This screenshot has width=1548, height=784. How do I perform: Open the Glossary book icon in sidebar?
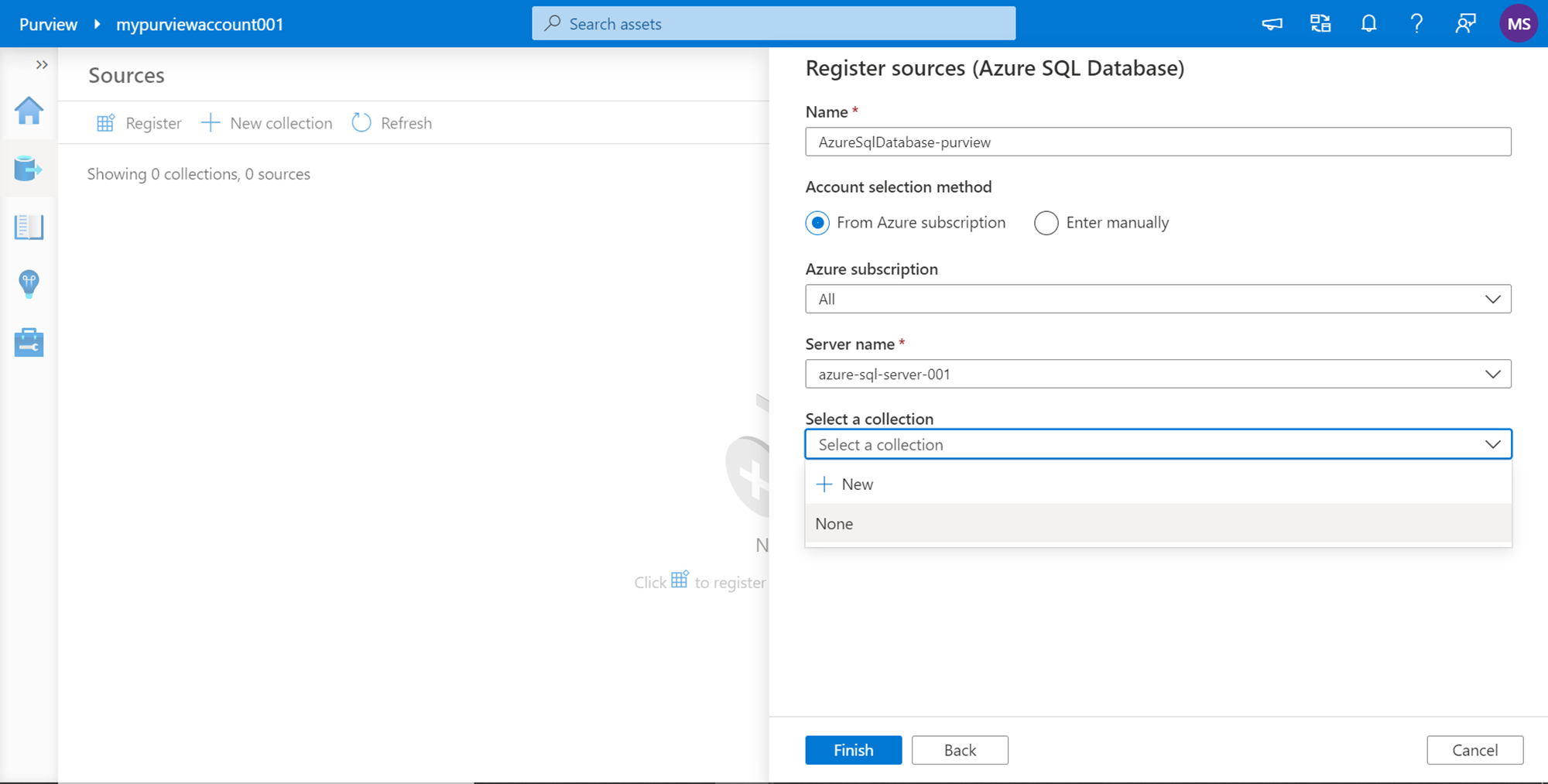click(x=29, y=227)
